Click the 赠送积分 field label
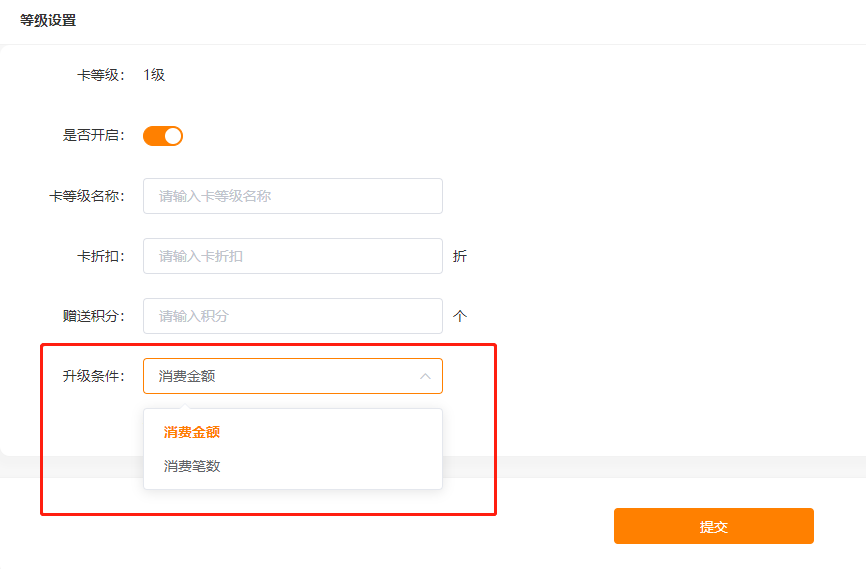Screen dimensions: 866x569 click(94, 316)
